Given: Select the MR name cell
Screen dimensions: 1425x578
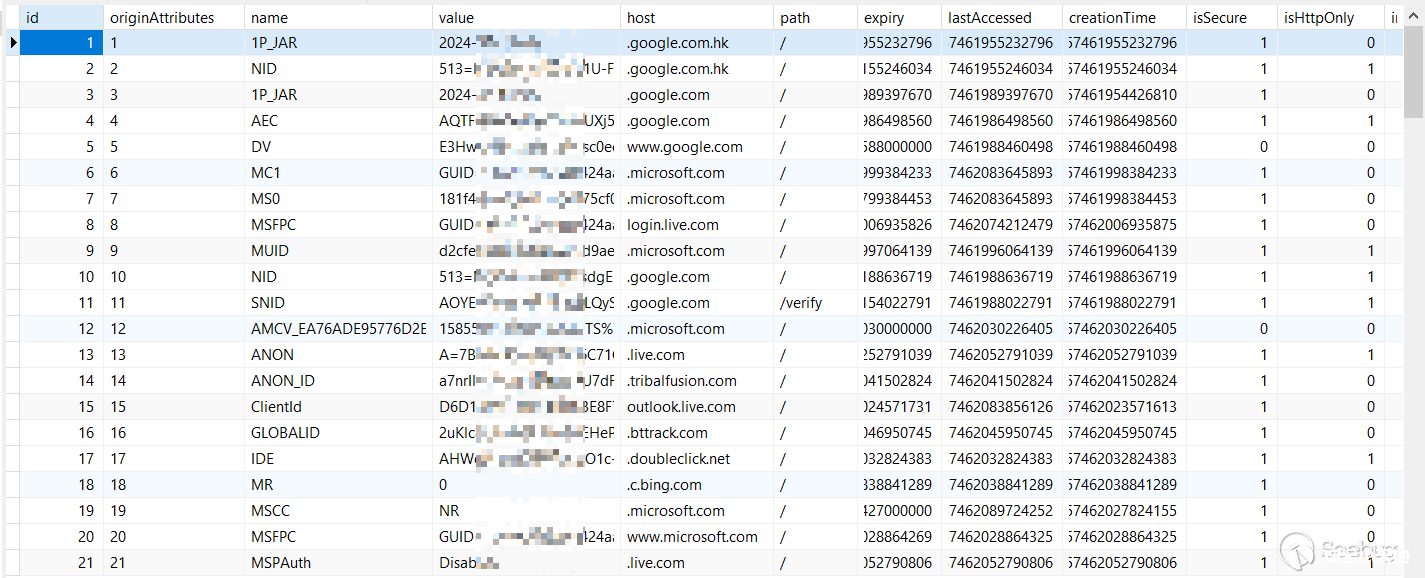Looking at the screenshot, I should 338,485.
